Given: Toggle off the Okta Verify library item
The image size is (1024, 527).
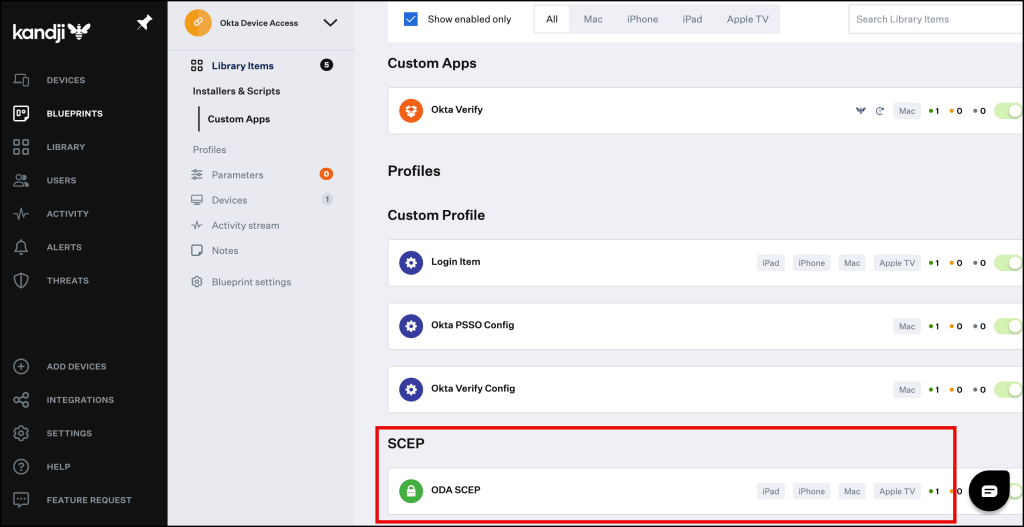Looking at the screenshot, I should [1009, 111].
